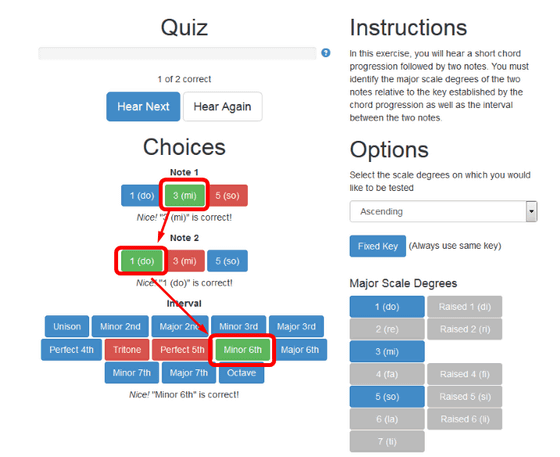This screenshot has height=457, width=560.
Task: Choose 5 (so) under Note 2
Action: pos(228,261)
